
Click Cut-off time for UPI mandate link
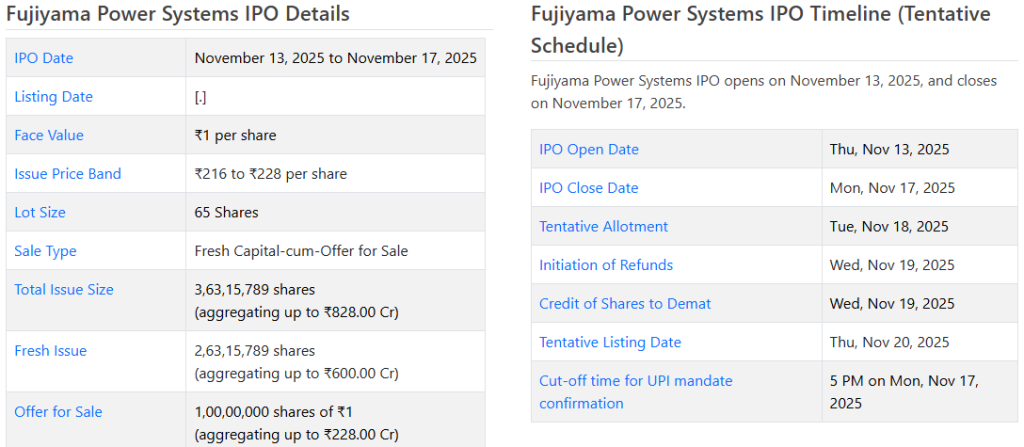[636, 392]
